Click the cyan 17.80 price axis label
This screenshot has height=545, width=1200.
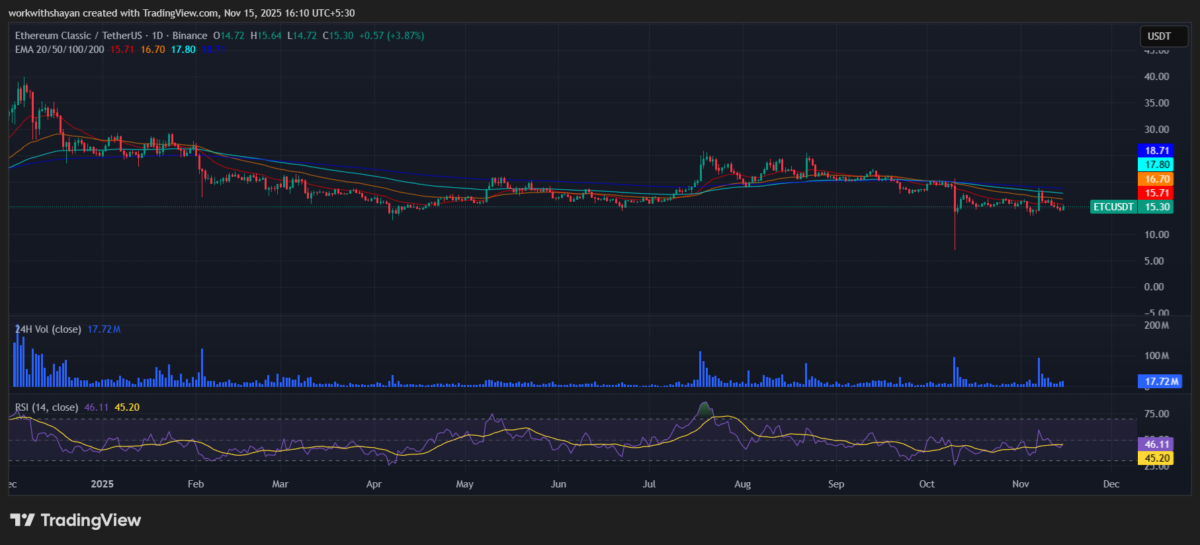(x=1156, y=163)
